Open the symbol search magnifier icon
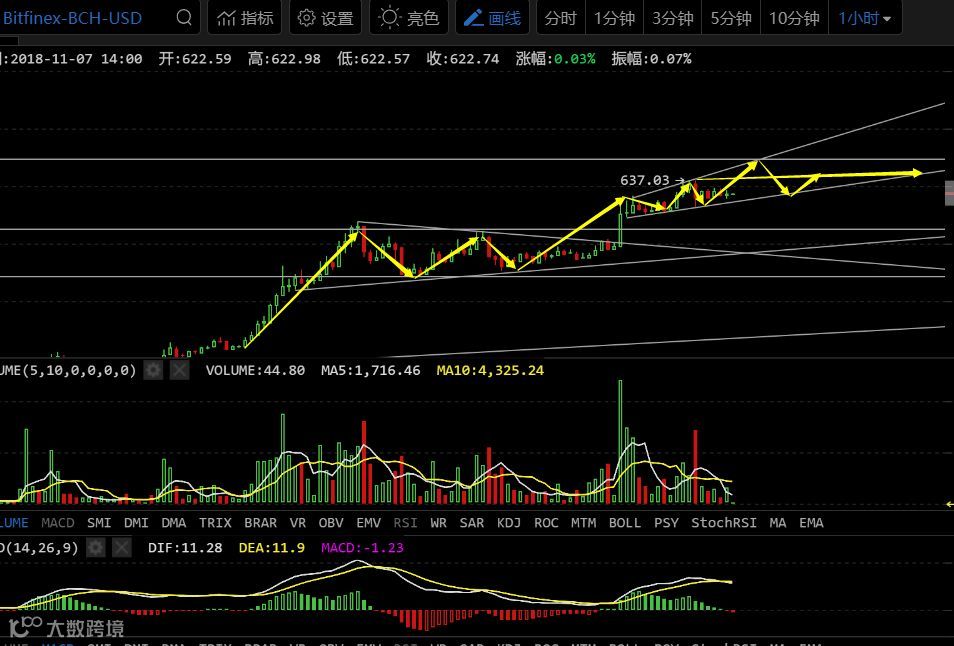 coord(184,18)
